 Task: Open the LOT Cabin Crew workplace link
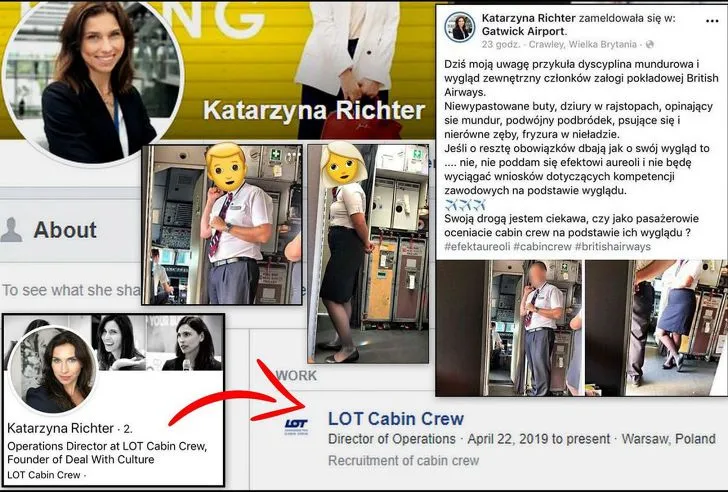[x=396, y=419]
